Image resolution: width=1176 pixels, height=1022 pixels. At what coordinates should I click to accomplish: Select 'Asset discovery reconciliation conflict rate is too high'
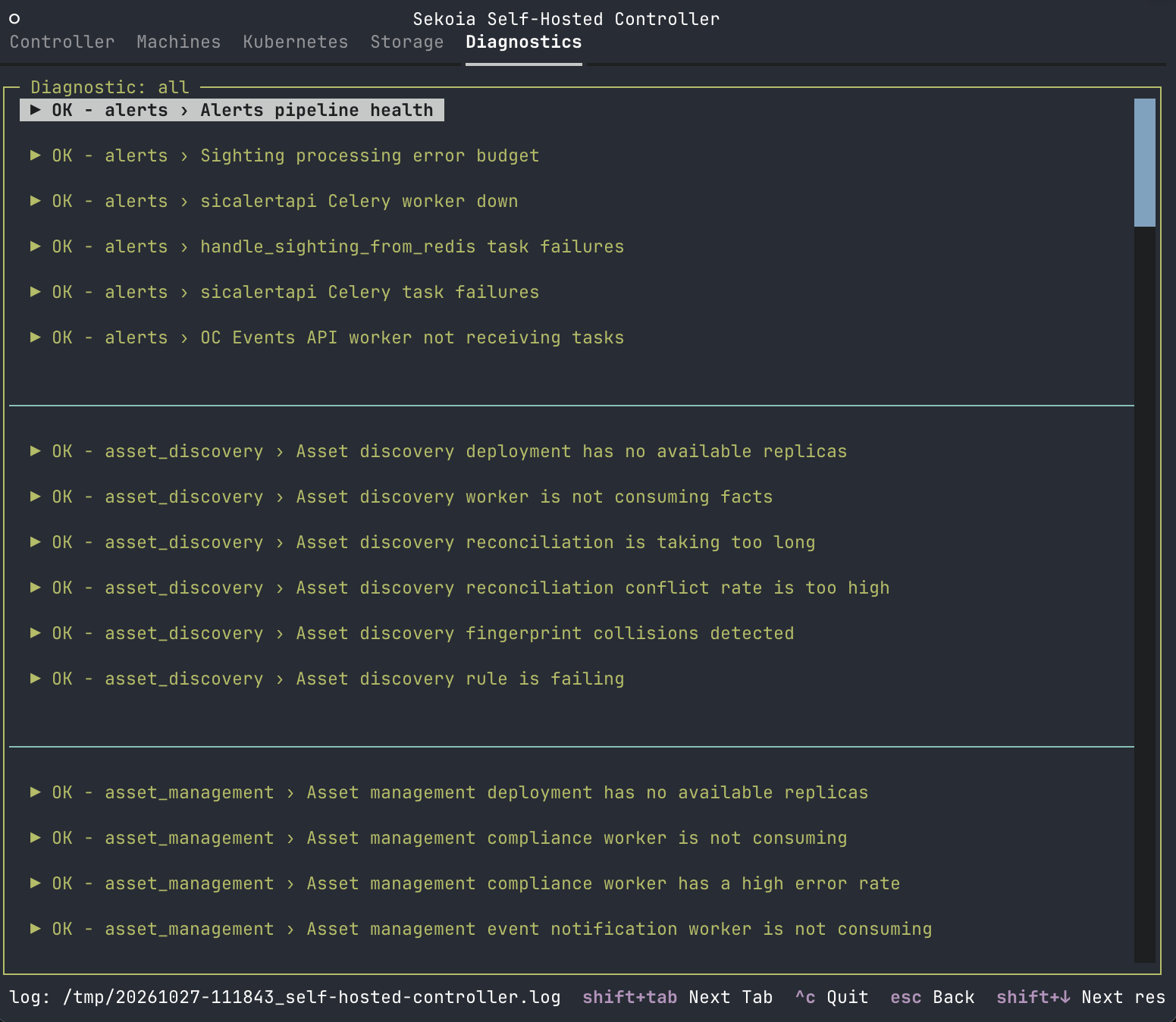coord(459,588)
